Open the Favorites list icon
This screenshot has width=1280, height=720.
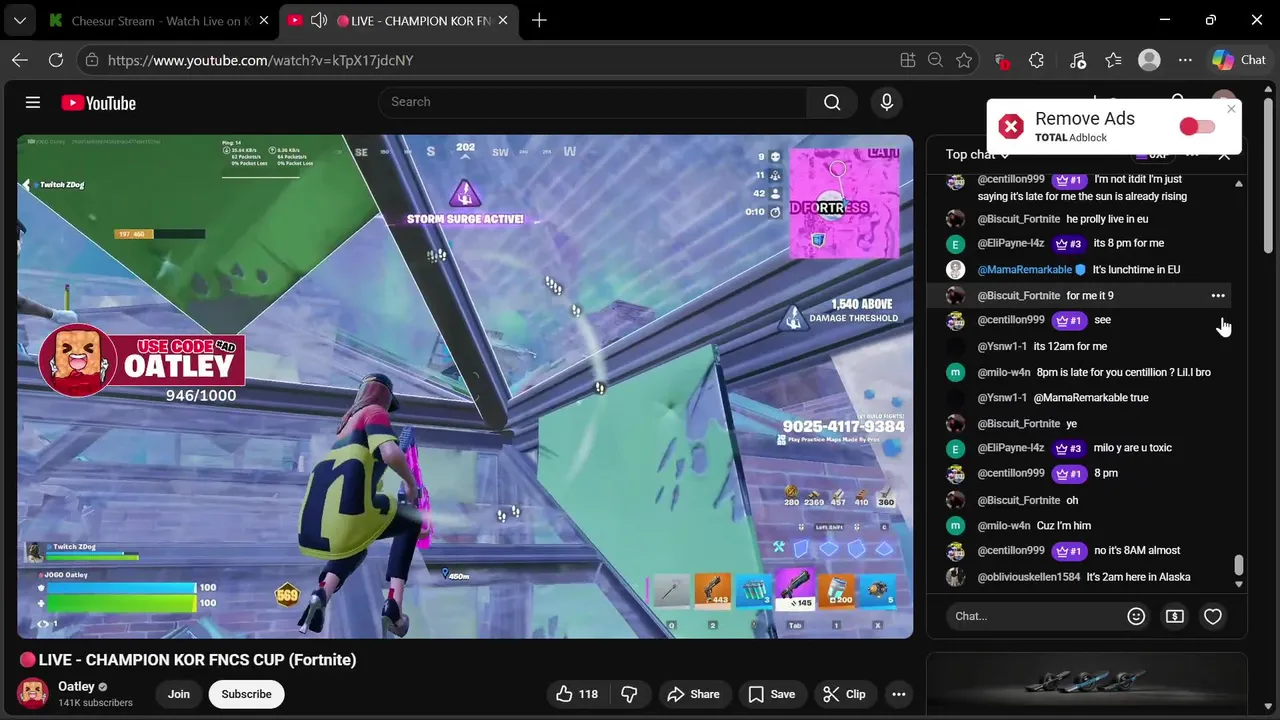tap(1114, 60)
